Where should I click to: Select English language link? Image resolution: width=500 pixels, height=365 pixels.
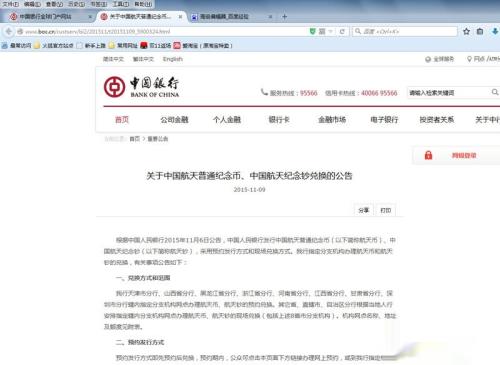[173, 59]
